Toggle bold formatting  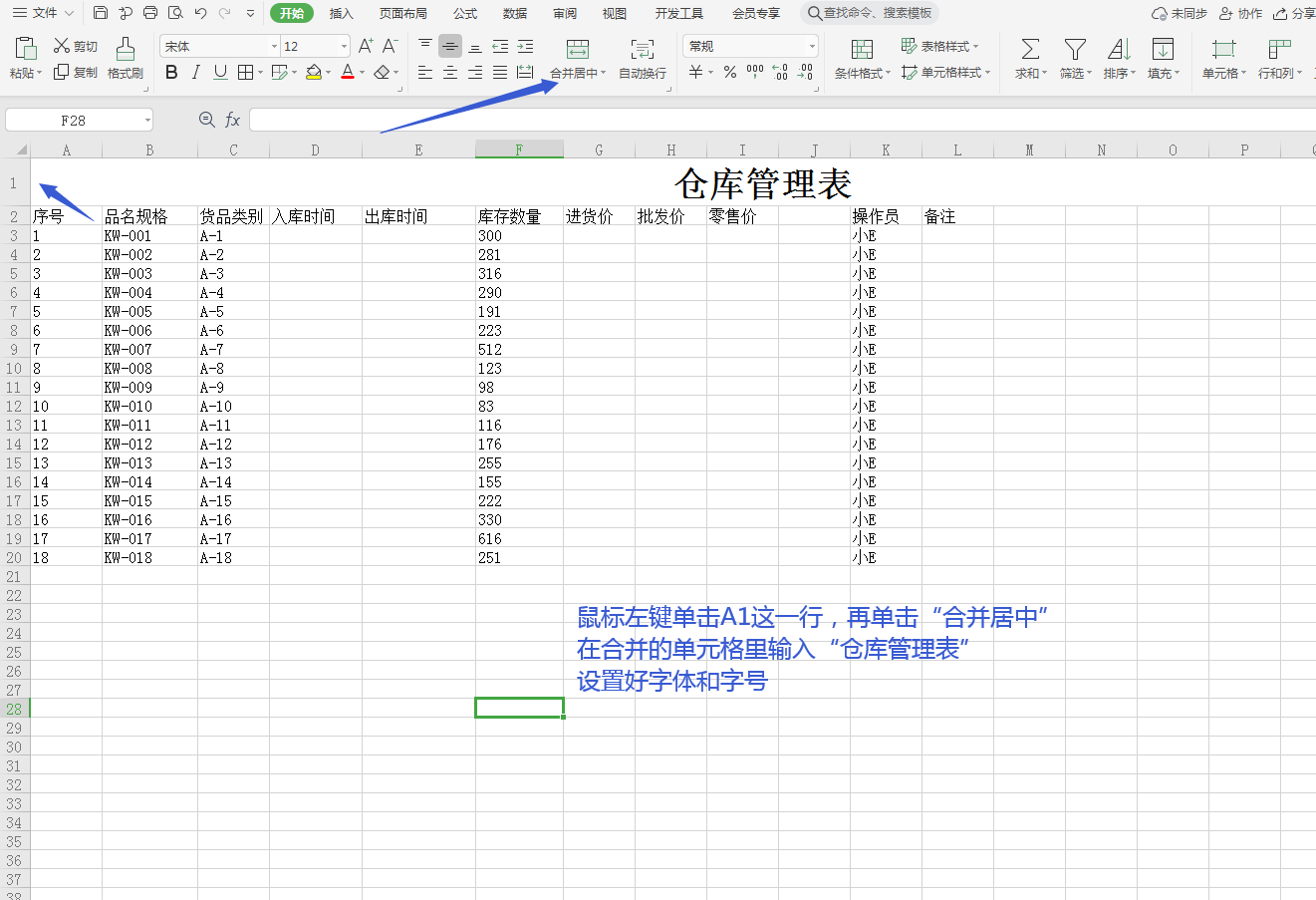click(171, 73)
